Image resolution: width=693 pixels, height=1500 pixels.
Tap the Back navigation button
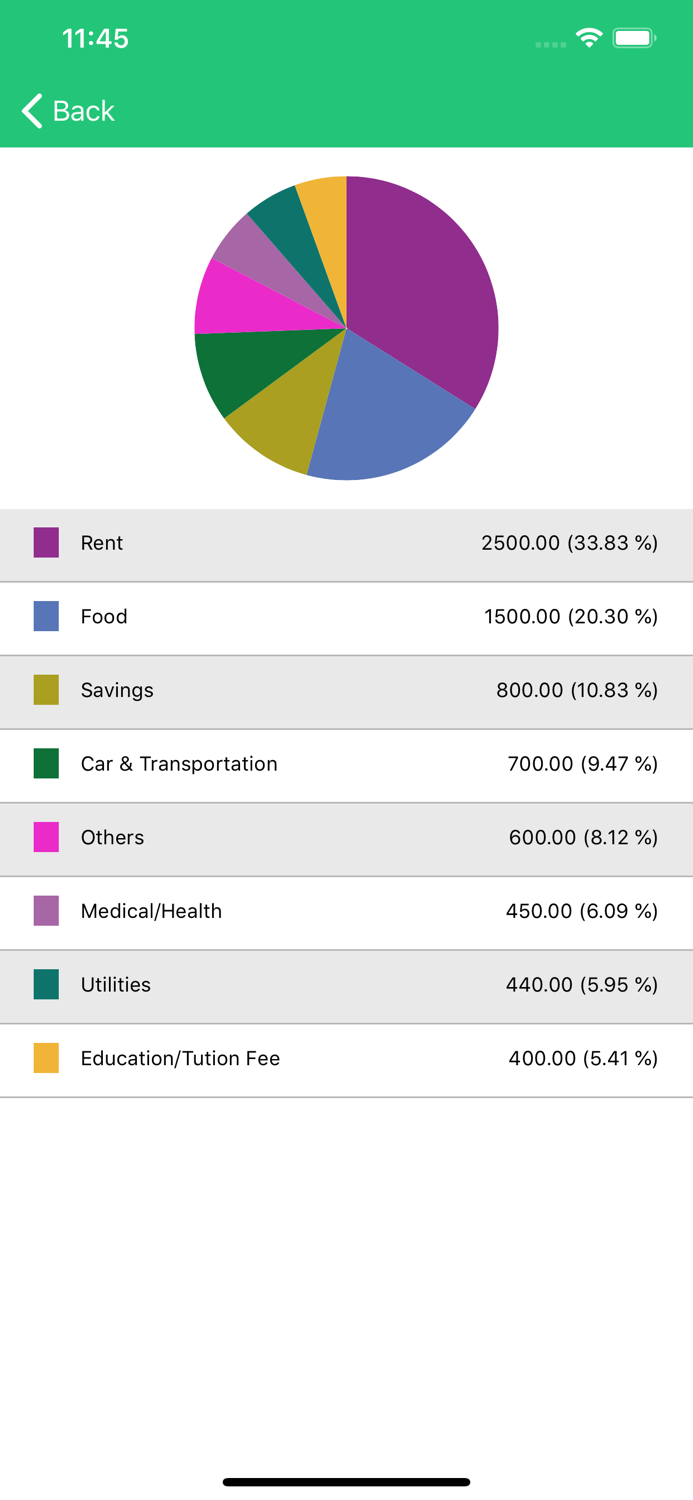[66, 111]
